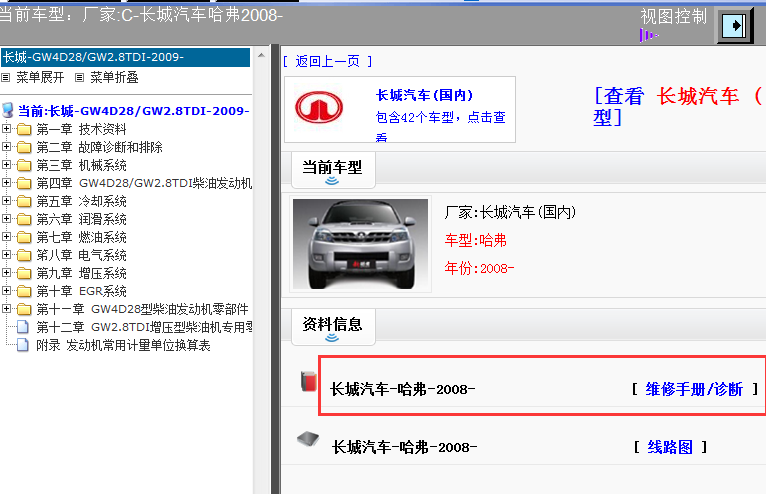Click folder icon for 第一章 技术资料
Screen dimensions: 766x494
[x=24, y=129]
